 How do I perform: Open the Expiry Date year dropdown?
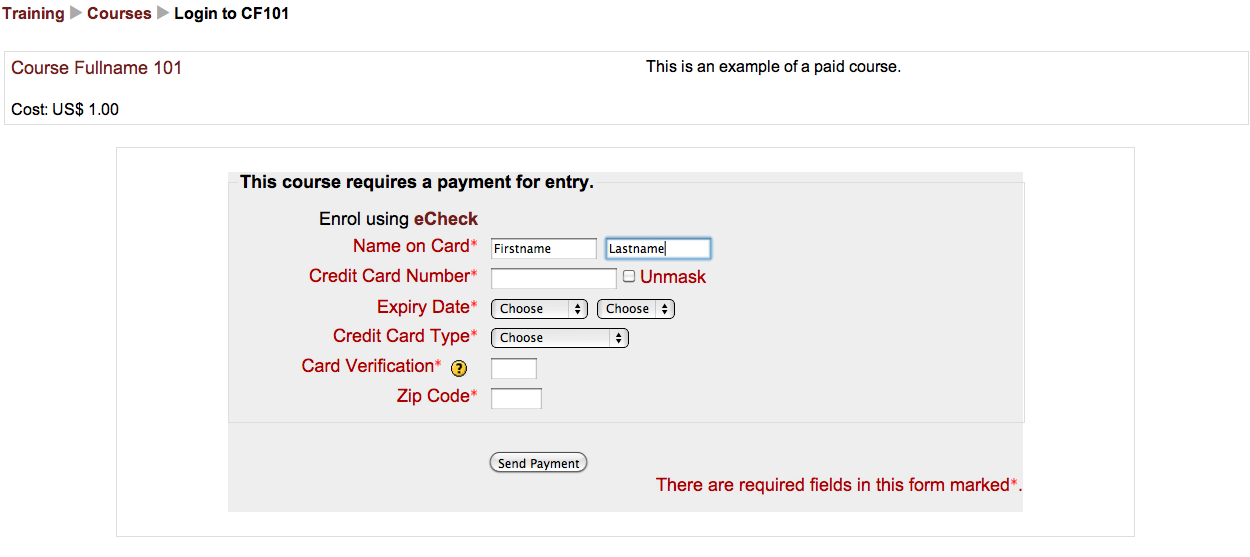click(x=635, y=309)
